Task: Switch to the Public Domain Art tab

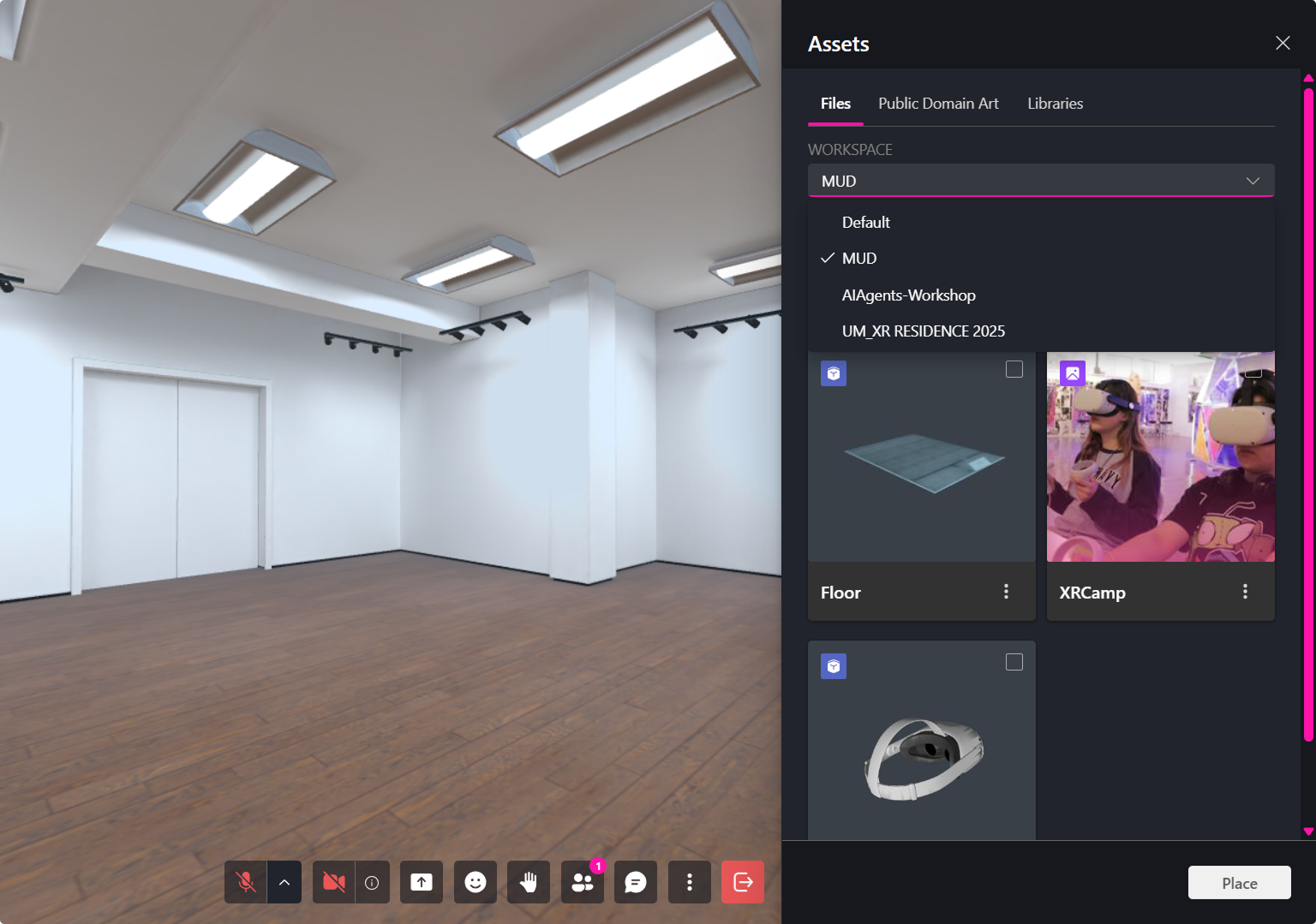Action: 938,104
